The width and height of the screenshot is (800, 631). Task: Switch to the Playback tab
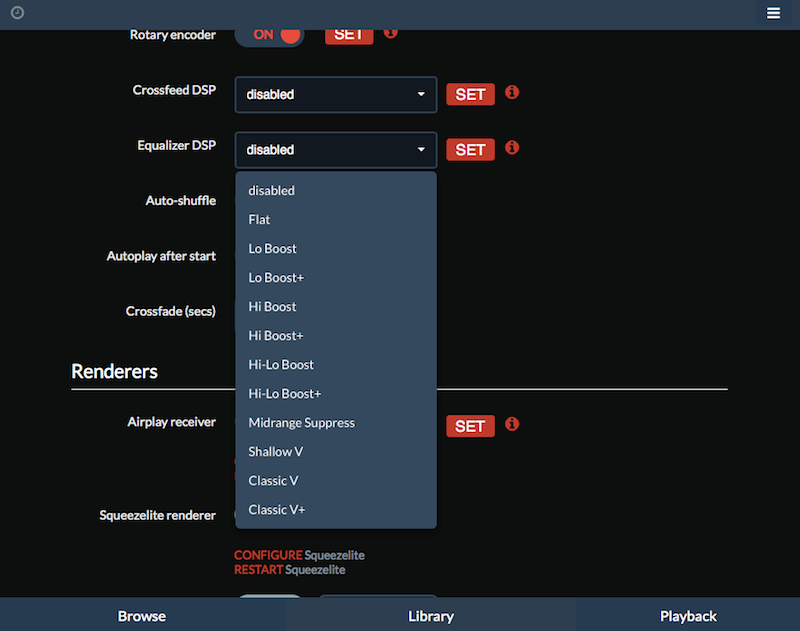coord(688,616)
